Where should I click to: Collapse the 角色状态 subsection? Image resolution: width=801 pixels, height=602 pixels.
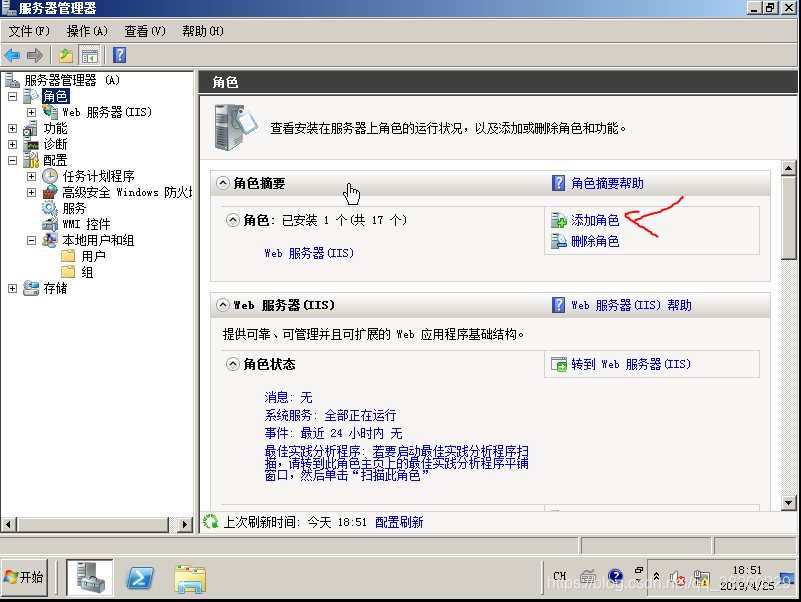[x=232, y=364]
